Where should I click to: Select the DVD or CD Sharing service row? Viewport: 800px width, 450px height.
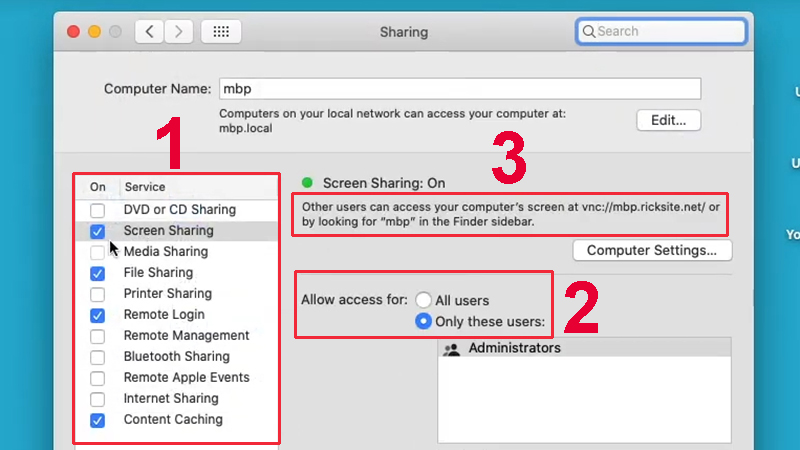point(177,210)
